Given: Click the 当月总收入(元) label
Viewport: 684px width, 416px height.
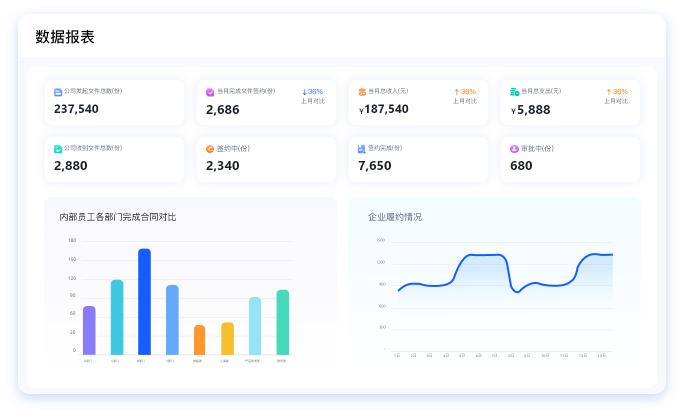Looking at the screenshot, I should 388,91.
